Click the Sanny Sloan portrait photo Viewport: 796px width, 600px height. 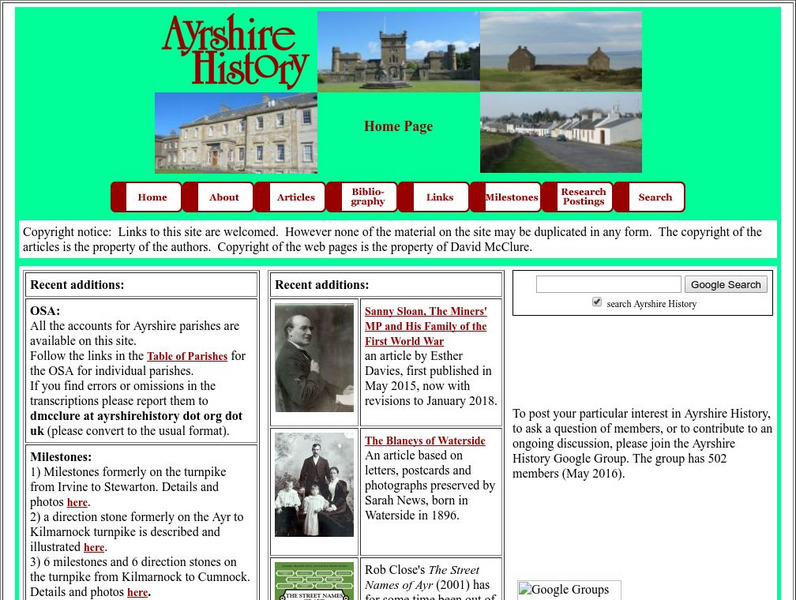pyautogui.click(x=314, y=357)
